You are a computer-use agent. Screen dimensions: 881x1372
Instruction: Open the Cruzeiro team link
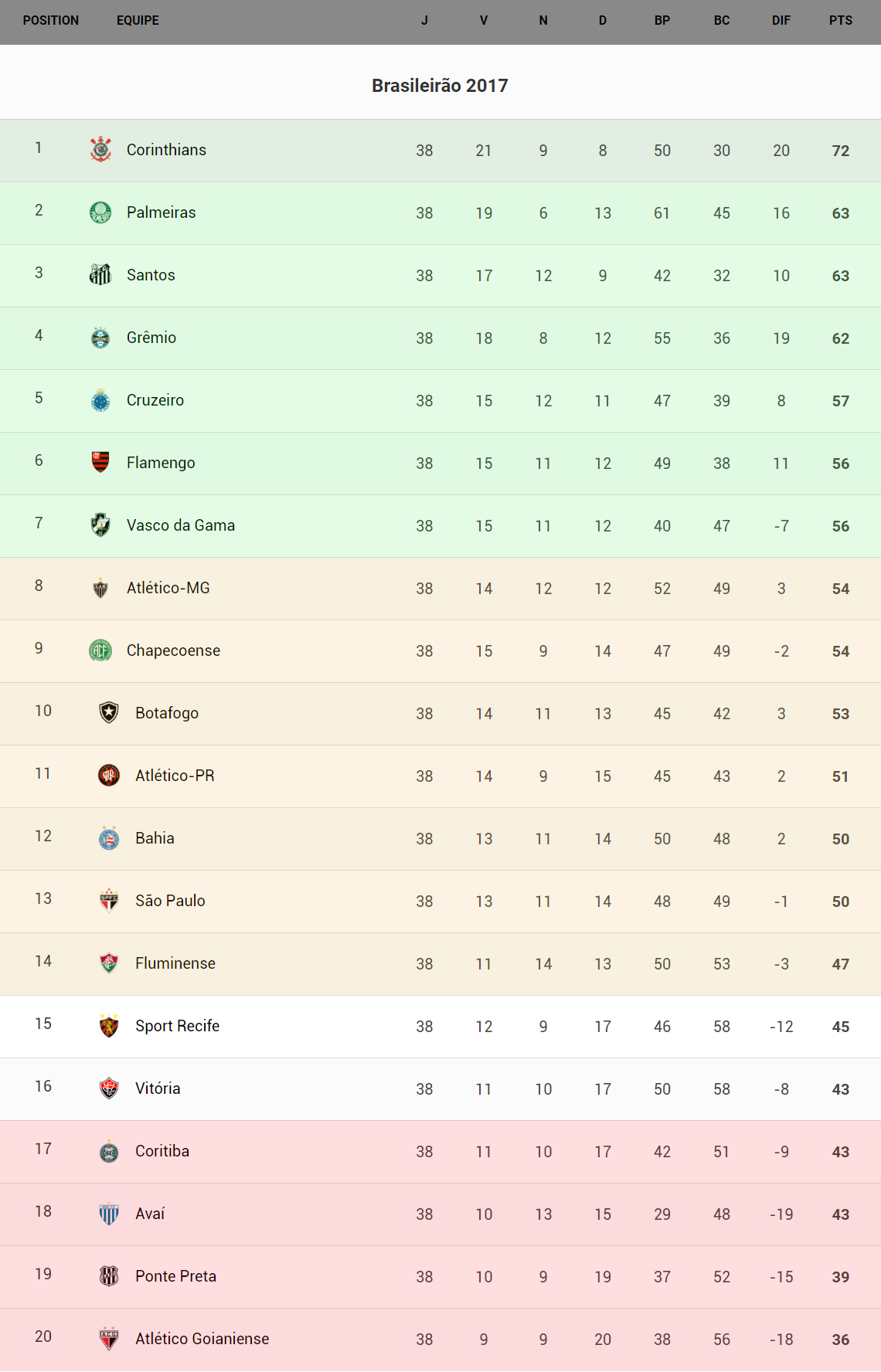[x=155, y=400]
